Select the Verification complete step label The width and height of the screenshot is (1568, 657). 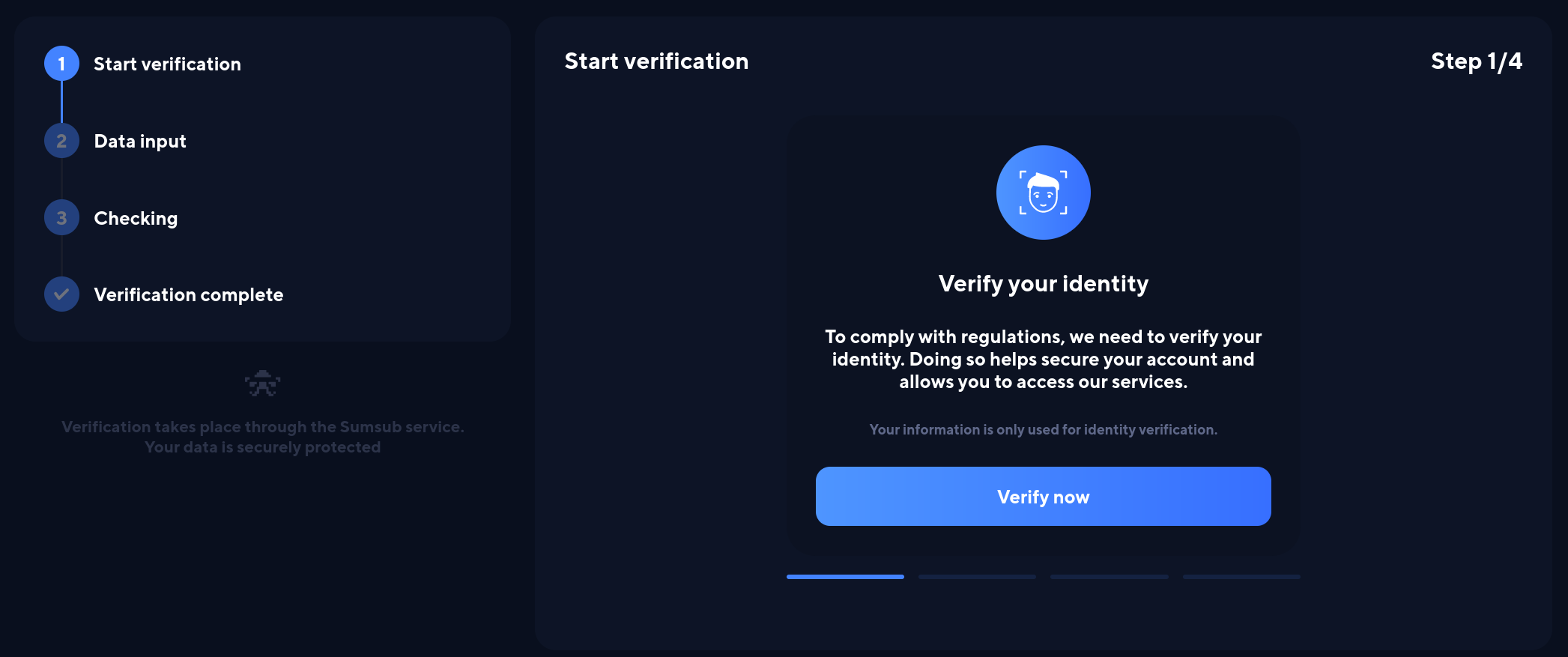[x=189, y=295]
